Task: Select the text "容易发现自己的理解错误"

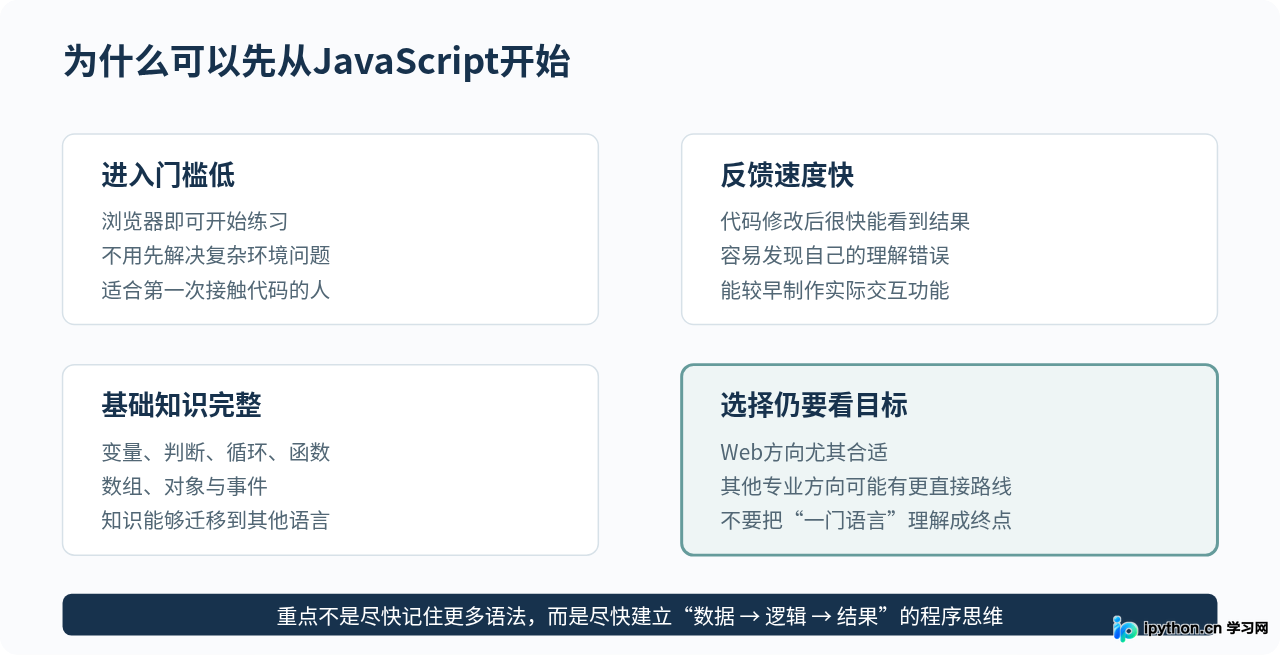Action: pos(835,256)
